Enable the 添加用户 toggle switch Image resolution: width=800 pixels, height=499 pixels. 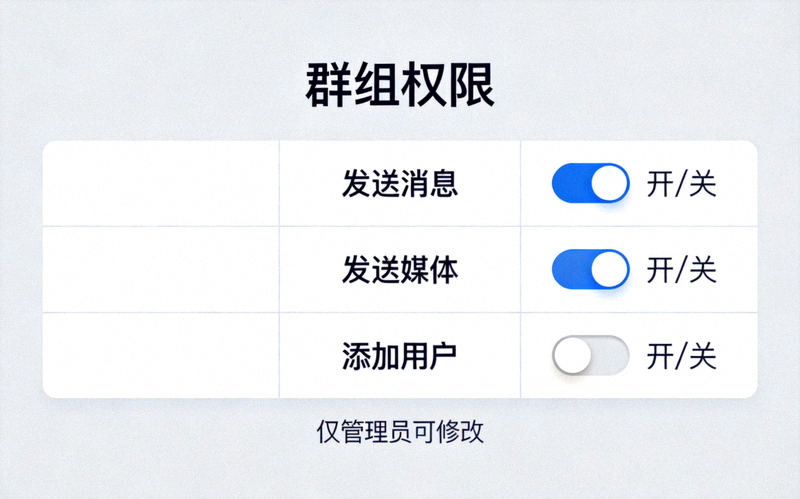pyautogui.click(x=590, y=355)
